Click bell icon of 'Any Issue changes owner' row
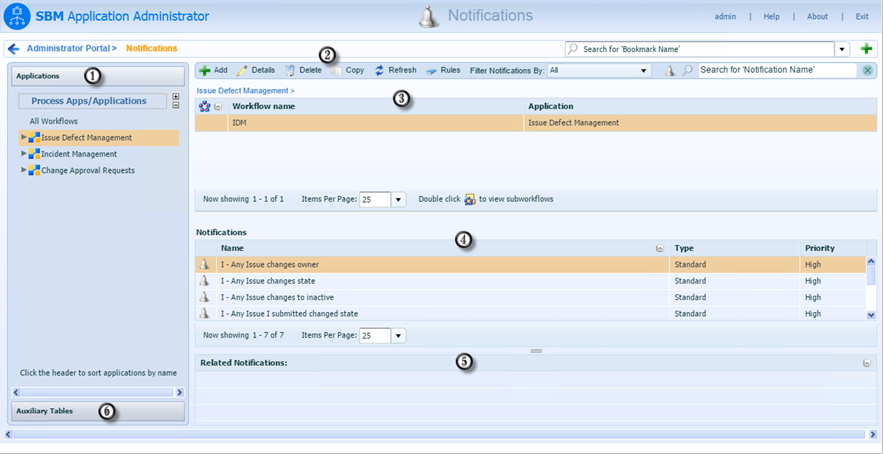 [x=205, y=264]
